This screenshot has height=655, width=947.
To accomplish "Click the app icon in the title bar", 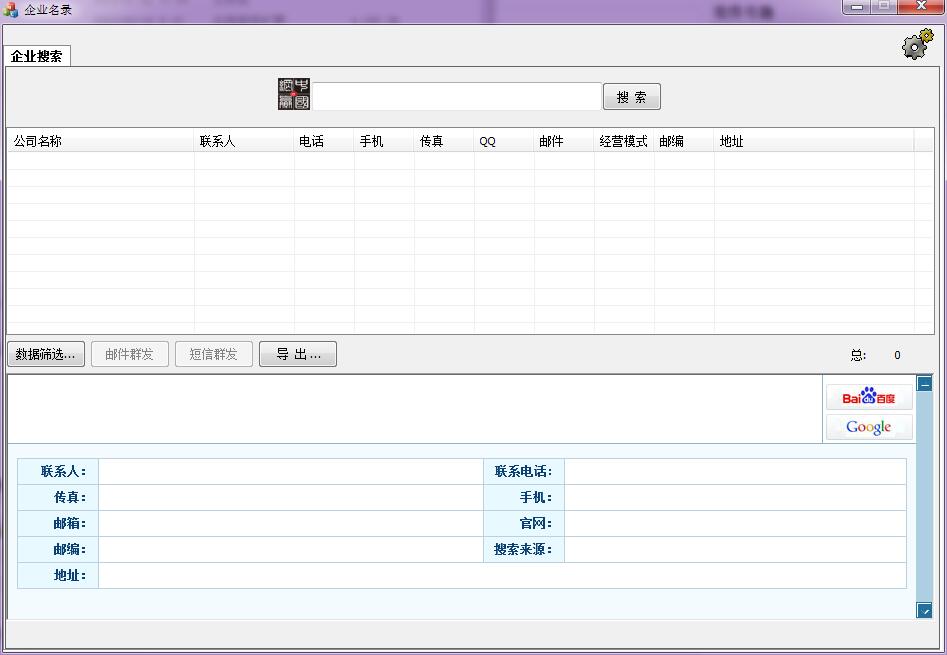I will point(11,10).
